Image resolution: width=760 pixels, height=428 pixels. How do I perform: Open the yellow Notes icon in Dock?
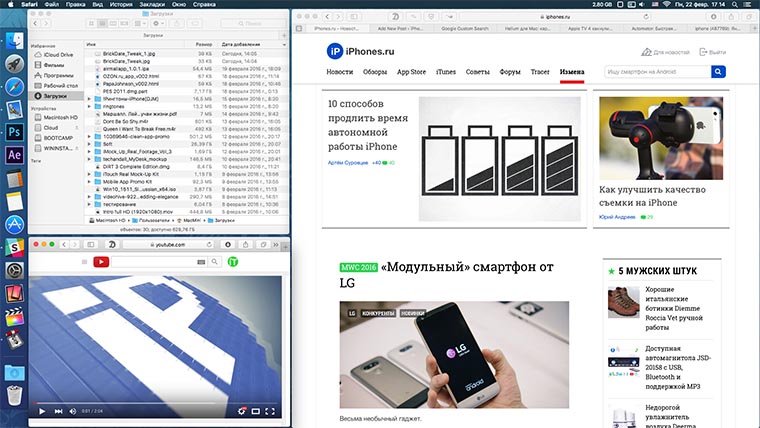tap(14, 201)
